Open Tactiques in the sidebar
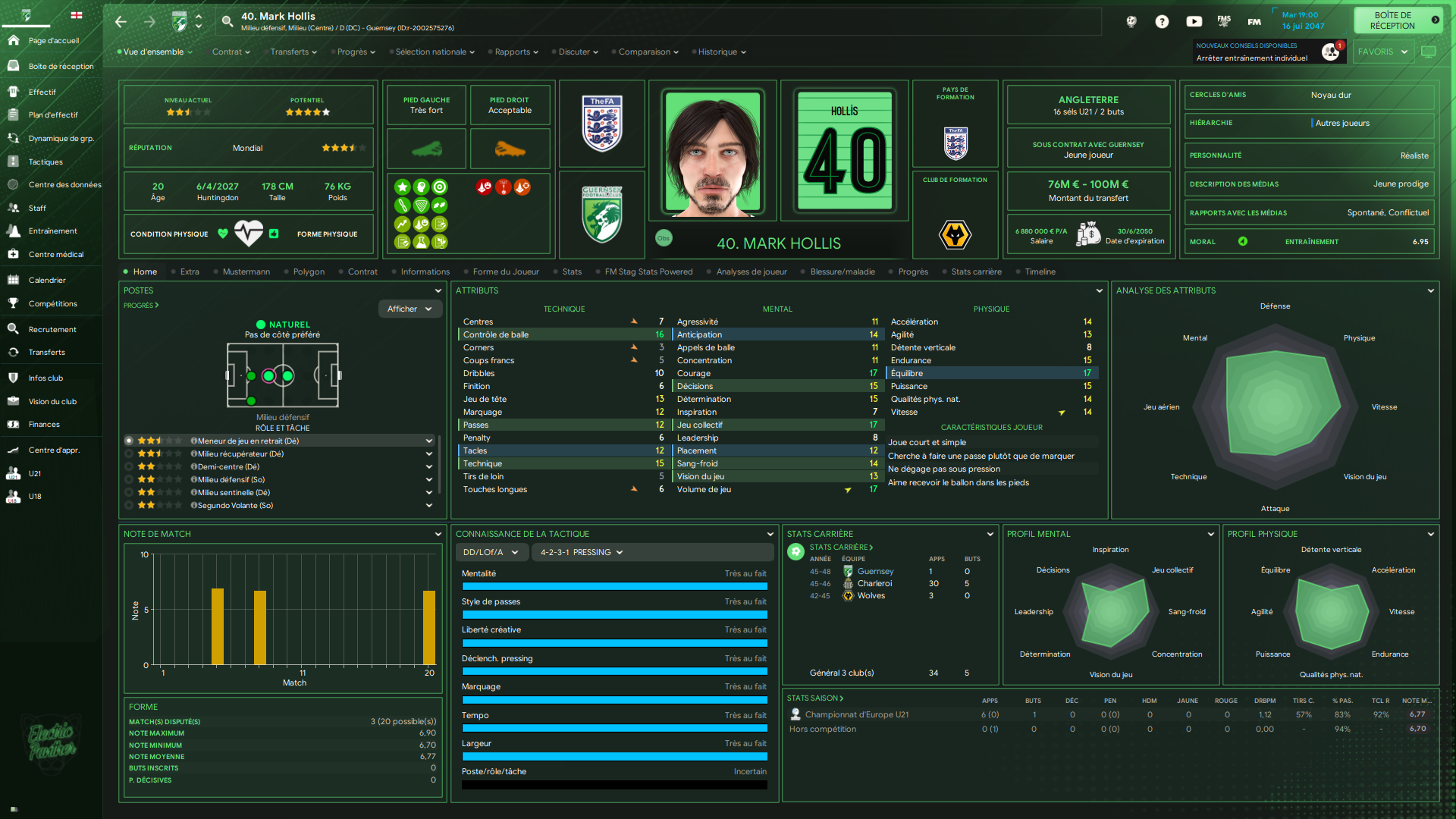Image resolution: width=1456 pixels, height=819 pixels. (x=45, y=162)
